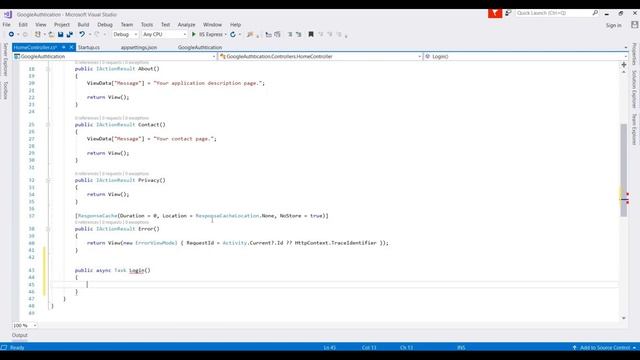Open the Test menu
The image size is (640, 360).
(x=165, y=24)
